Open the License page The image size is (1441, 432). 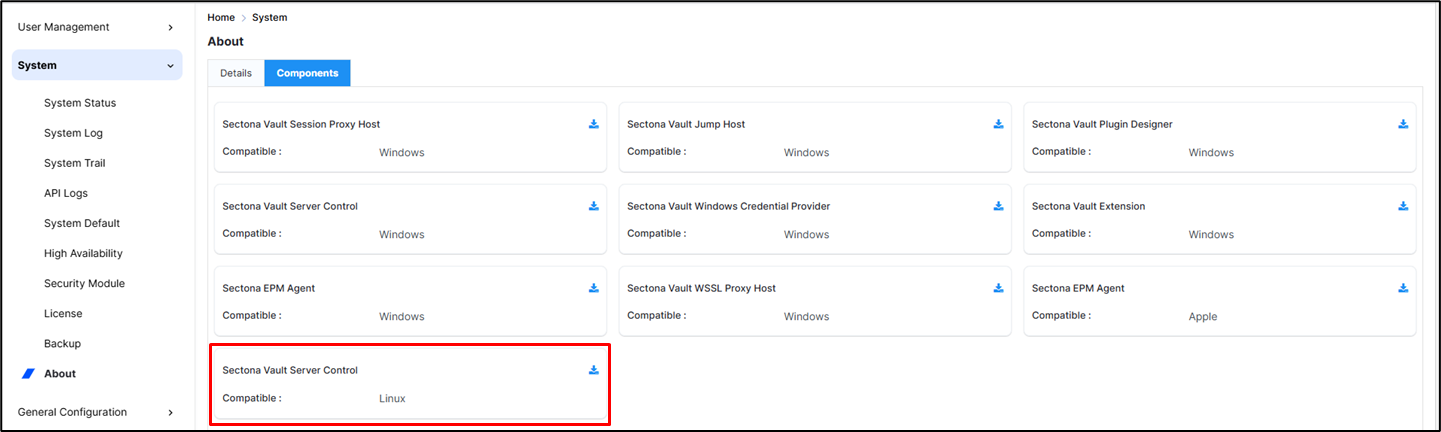pos(63,313)
